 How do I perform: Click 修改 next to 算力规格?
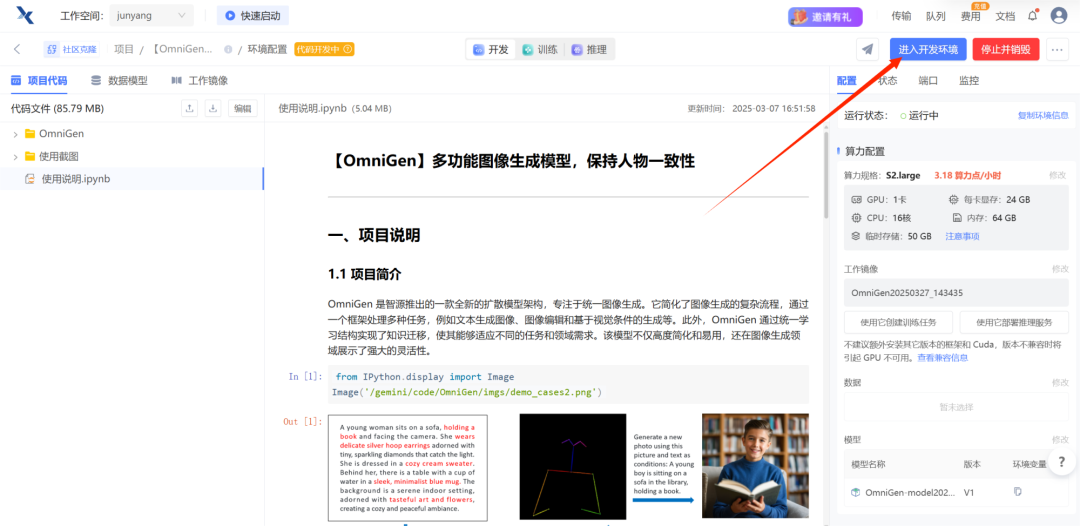tap(1059, 176)
